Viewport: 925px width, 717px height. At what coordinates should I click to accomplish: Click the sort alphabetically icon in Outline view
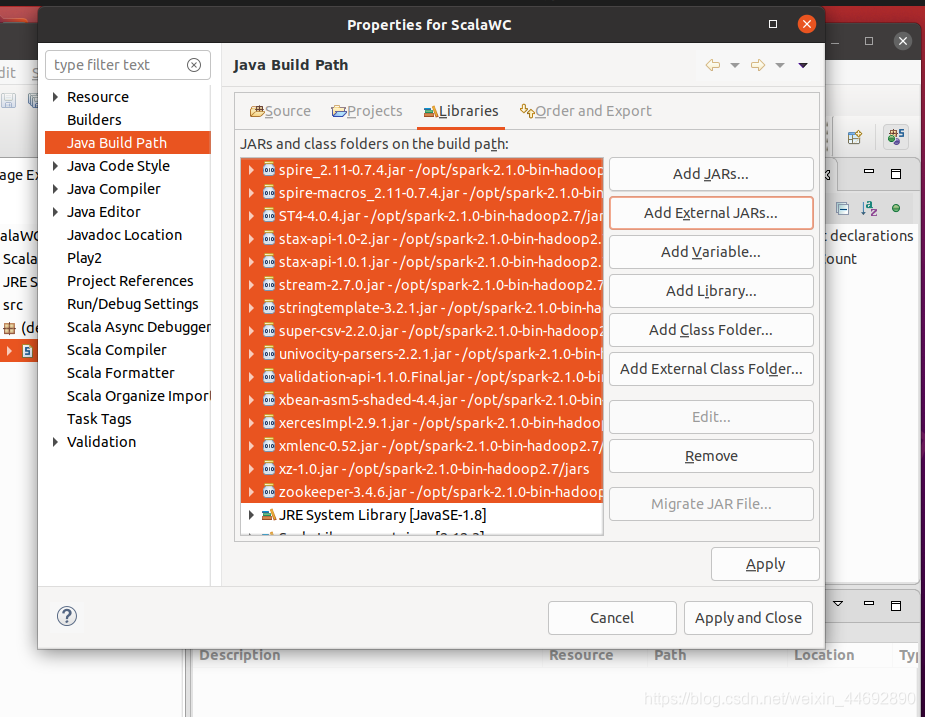point(869,208)
